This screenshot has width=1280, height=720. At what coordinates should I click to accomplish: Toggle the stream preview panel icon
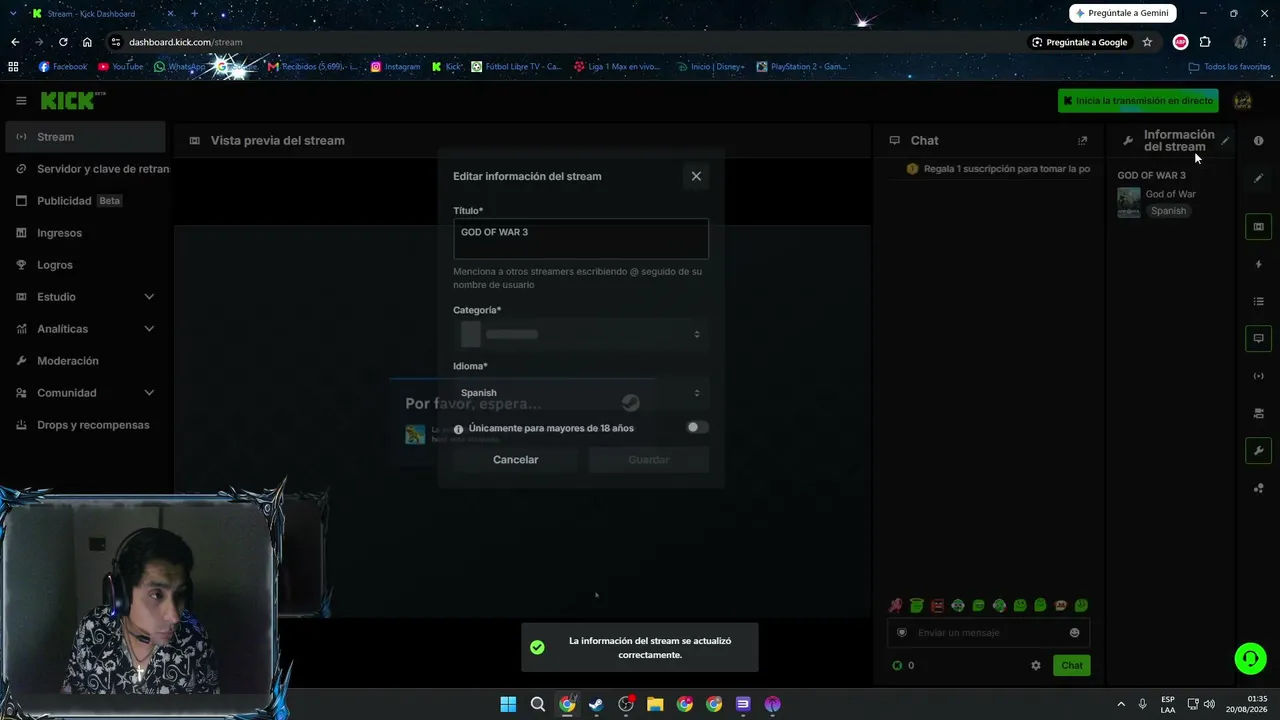[x=1258, y=227]
